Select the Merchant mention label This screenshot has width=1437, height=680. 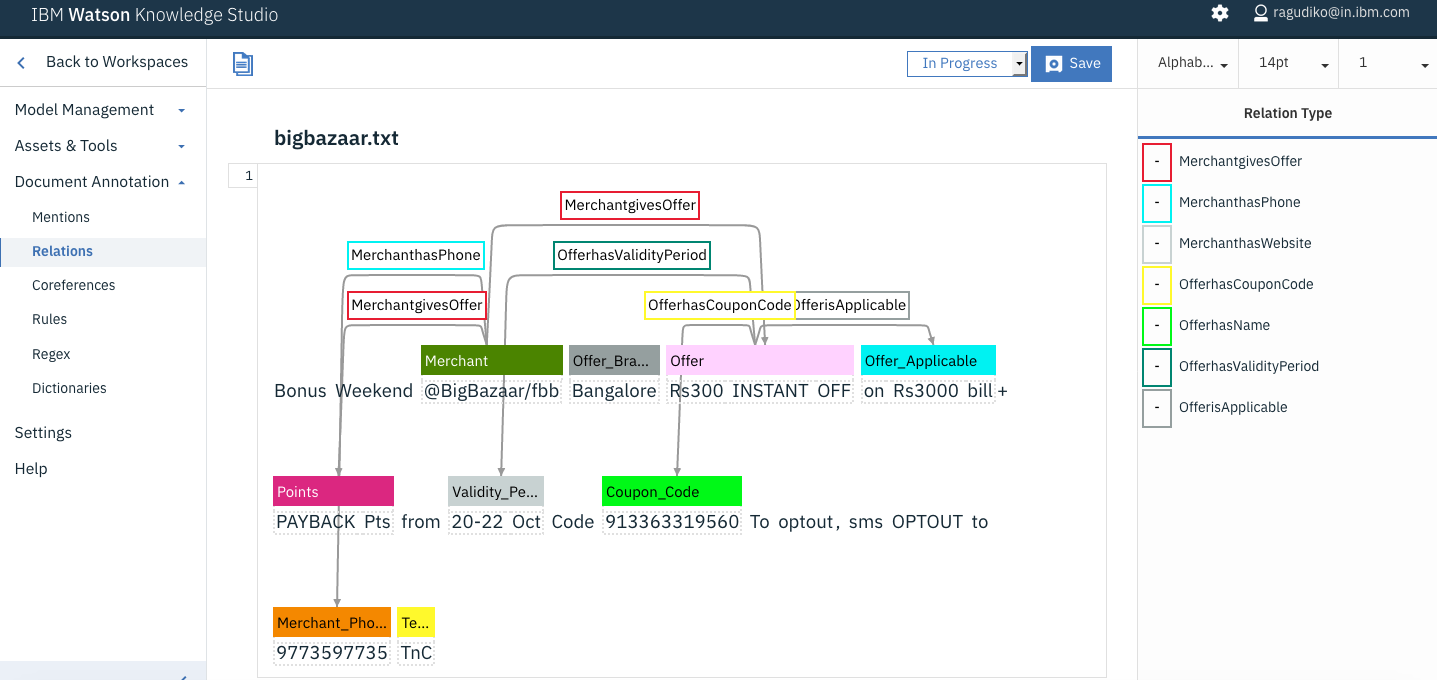click(x=492, y=361)
